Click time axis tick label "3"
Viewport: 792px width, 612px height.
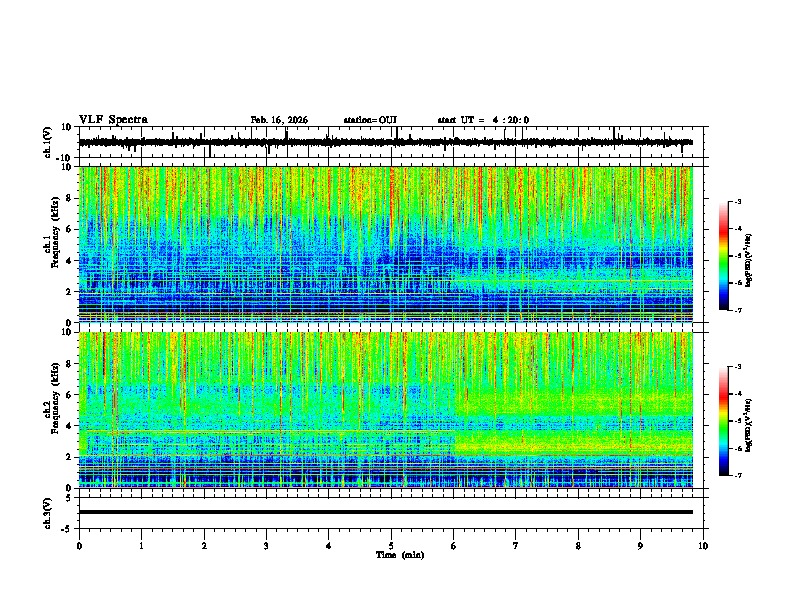[266, 546]
